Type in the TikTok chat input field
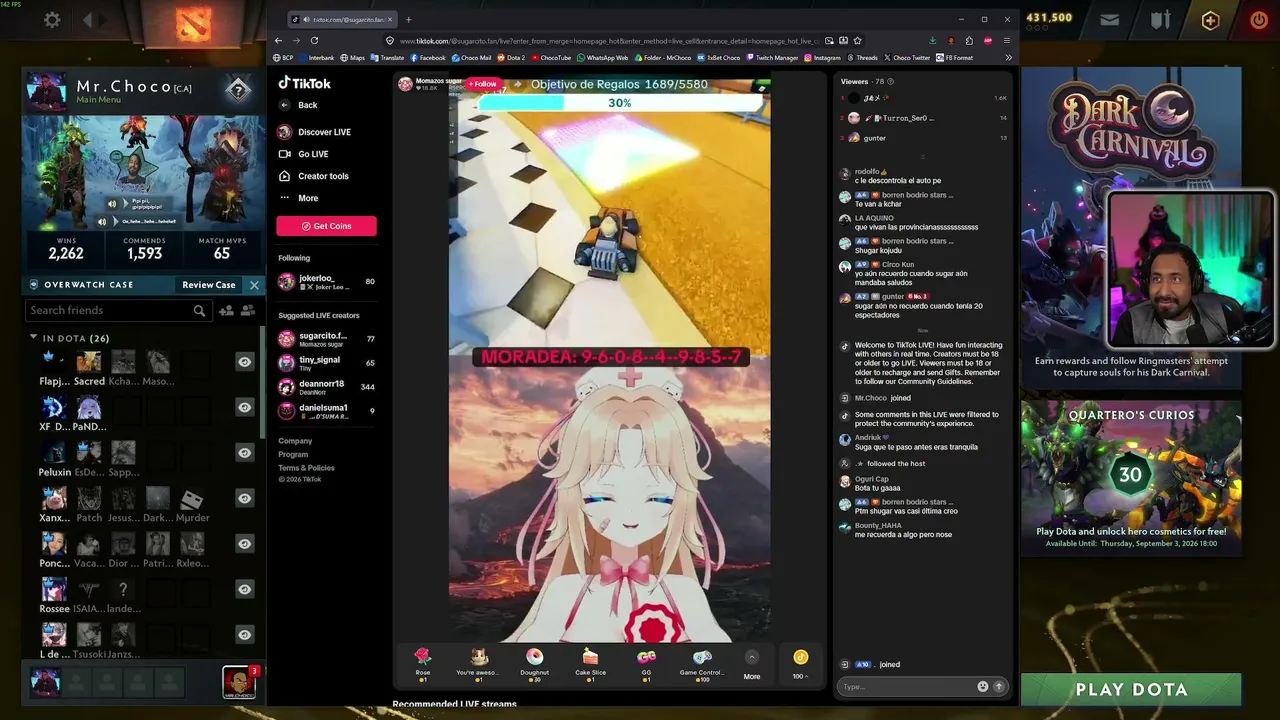Screen dimensions: 1280x720 tap(906, 686)
